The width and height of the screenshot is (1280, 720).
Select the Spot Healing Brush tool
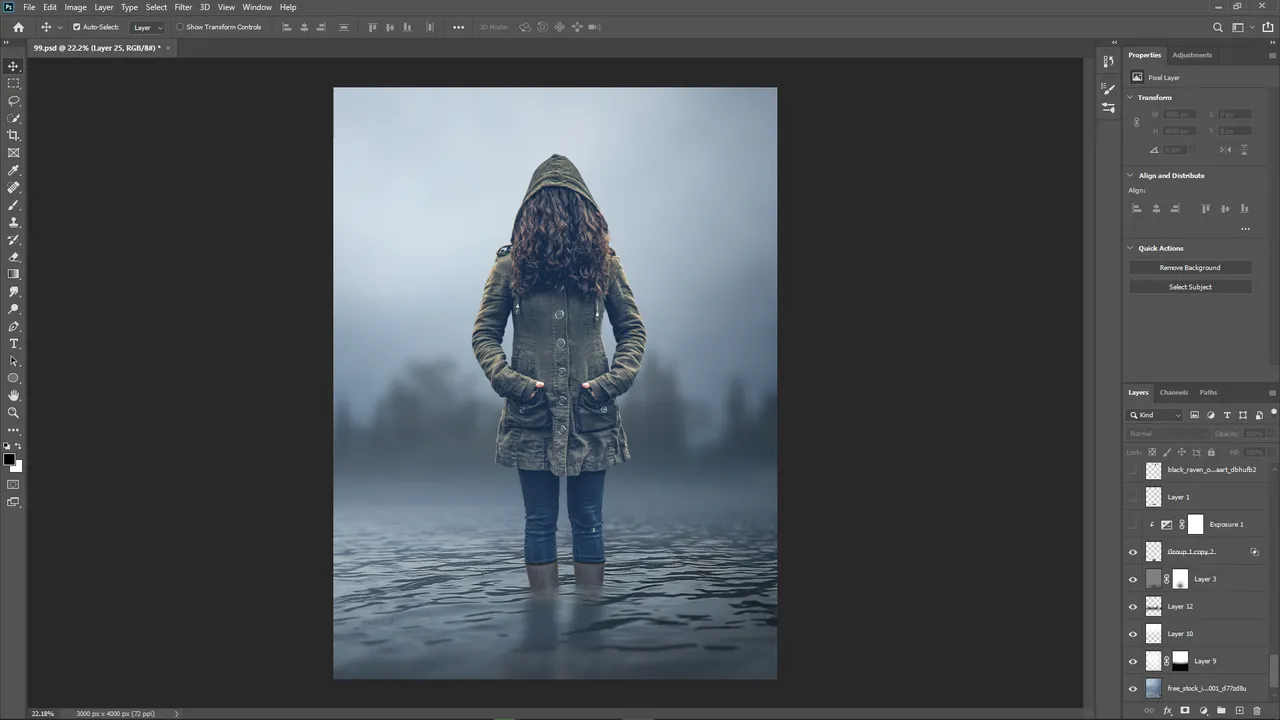coord(13,187)
